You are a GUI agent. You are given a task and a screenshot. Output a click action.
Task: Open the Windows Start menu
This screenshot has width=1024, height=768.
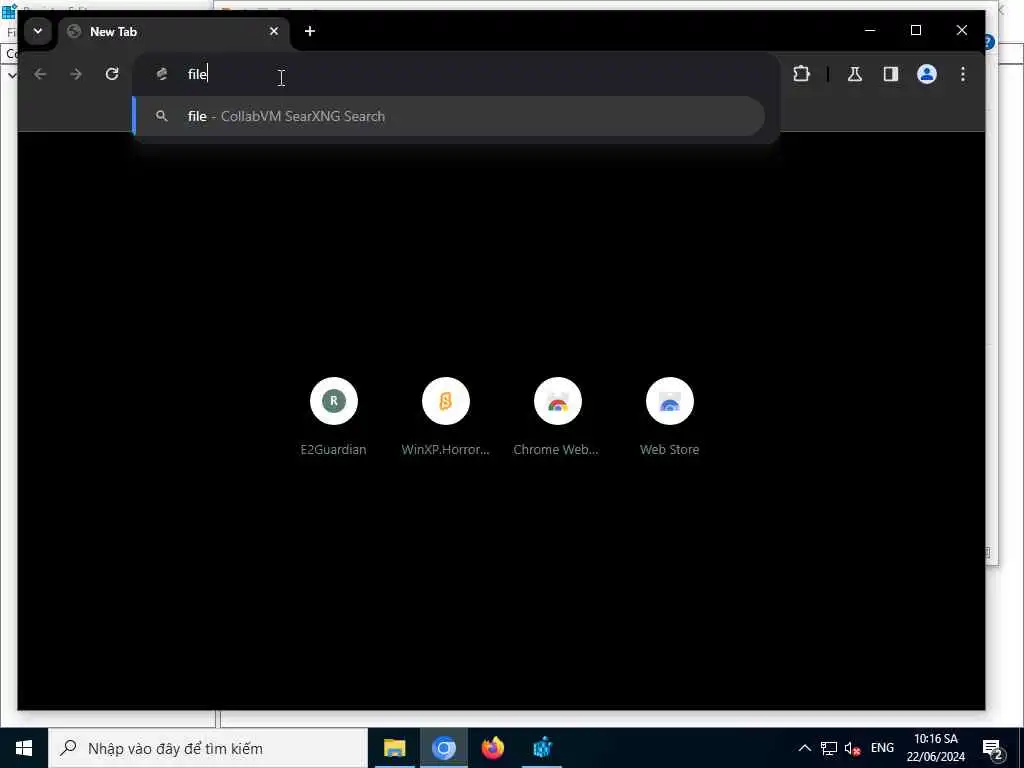point(24,748)
